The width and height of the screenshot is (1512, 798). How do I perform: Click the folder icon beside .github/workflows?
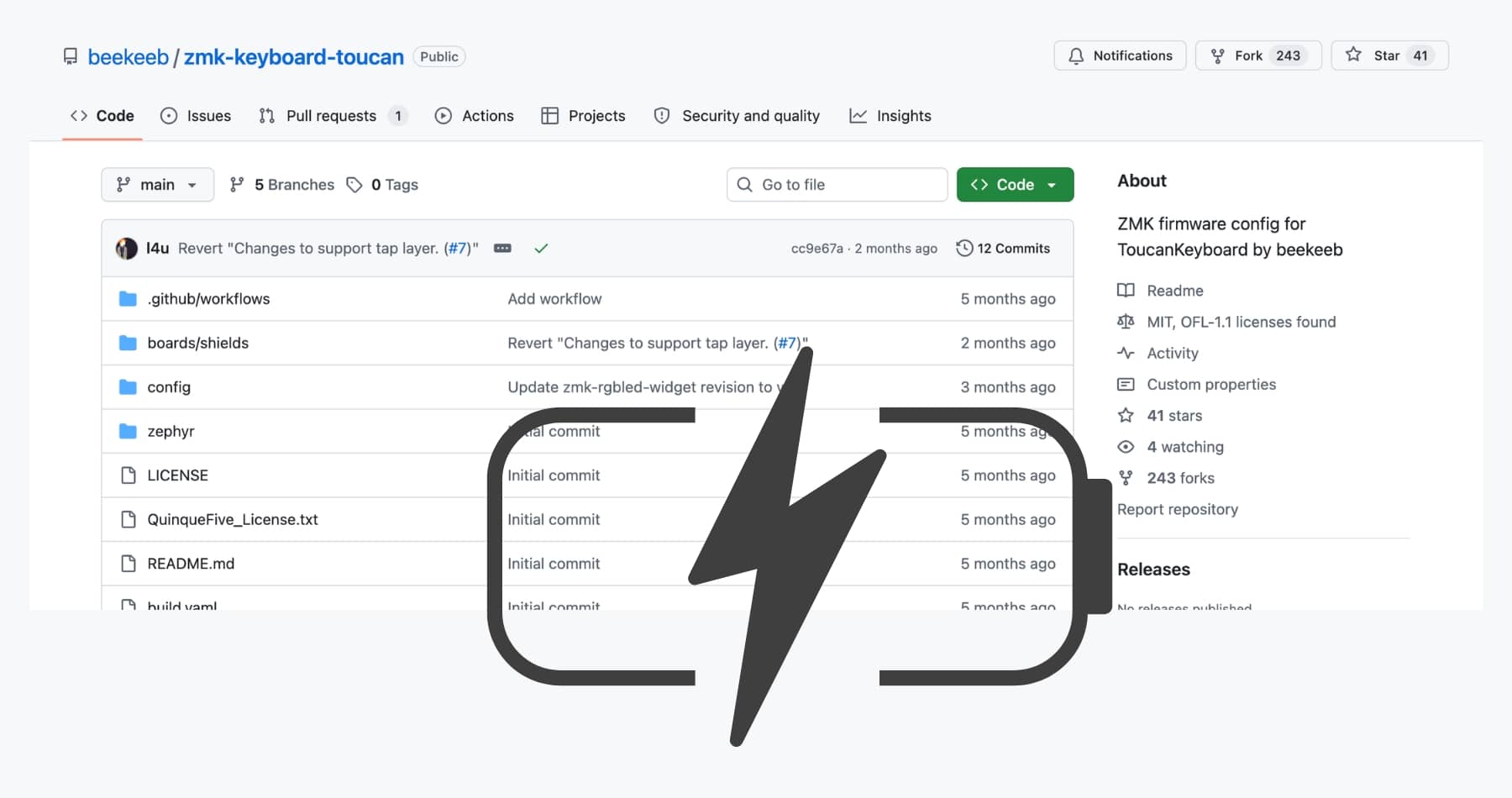click(128, 299)
